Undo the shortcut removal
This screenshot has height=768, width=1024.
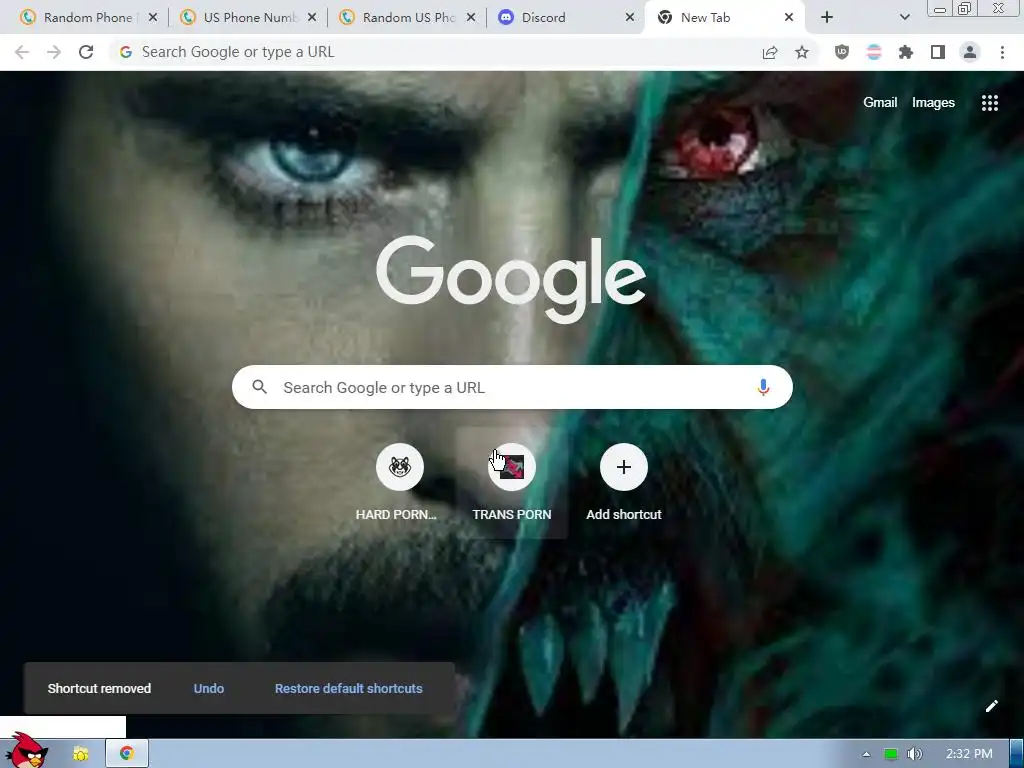209,688
